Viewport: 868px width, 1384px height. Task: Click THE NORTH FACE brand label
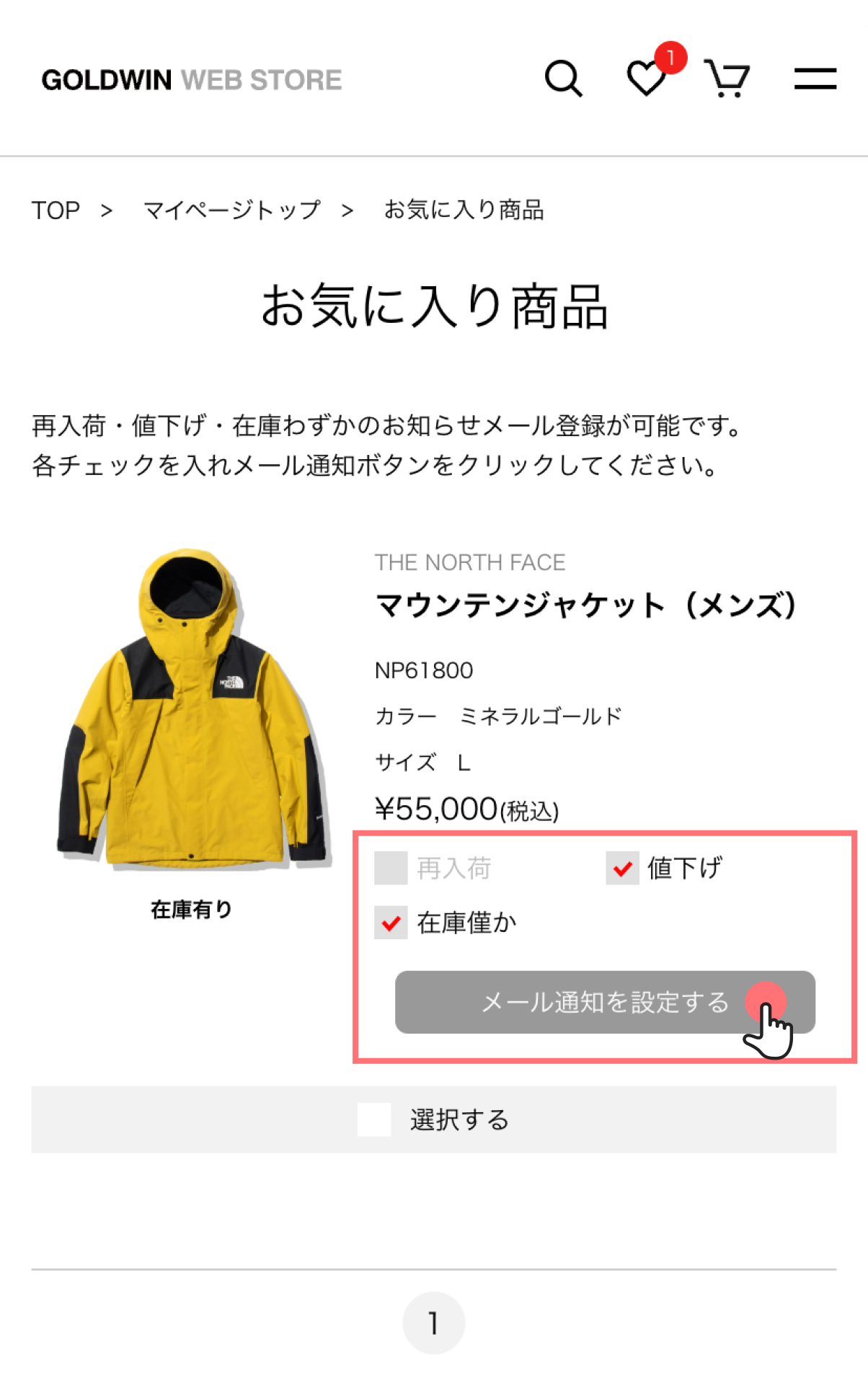point(470,562)
